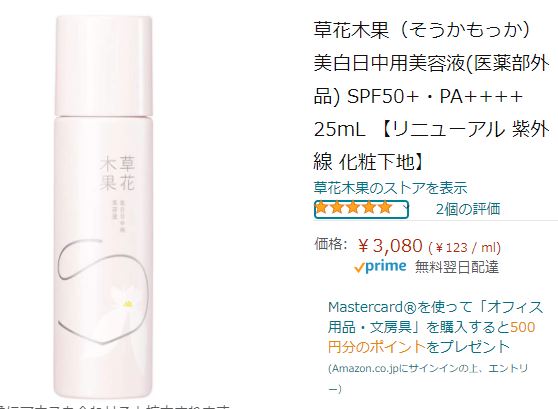Click the middle orange rating star

click(353, 207)
